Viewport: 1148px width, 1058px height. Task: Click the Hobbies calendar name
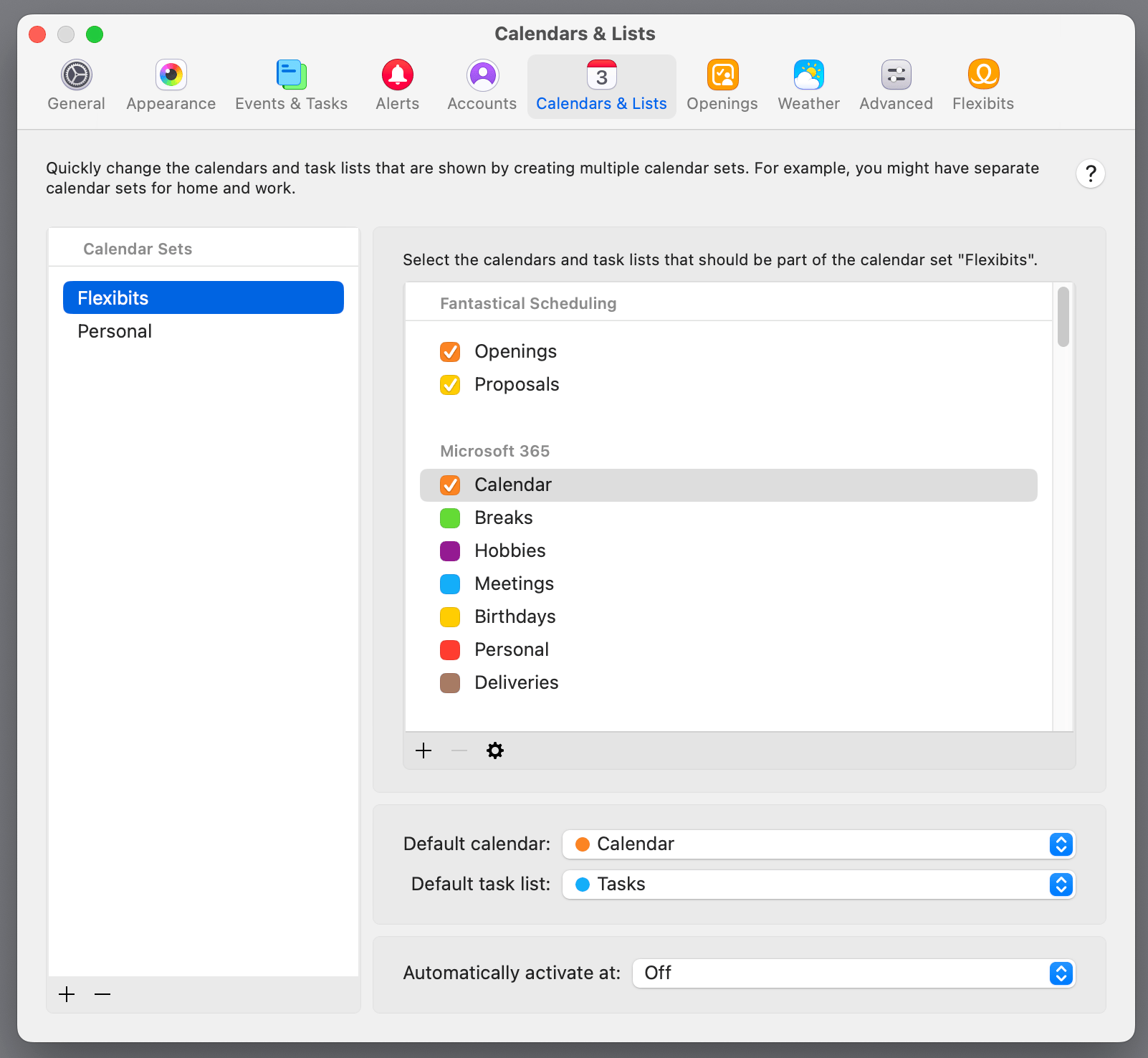tap(510, 551)
